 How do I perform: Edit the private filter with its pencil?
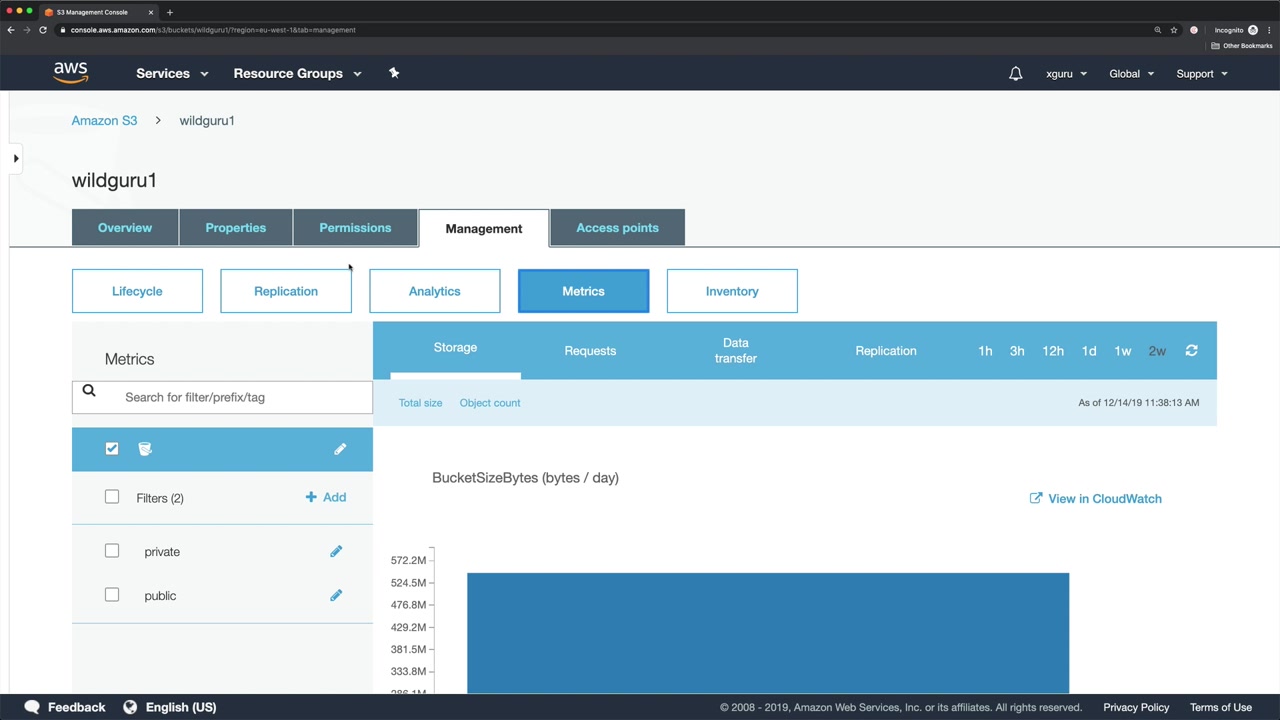336,551
